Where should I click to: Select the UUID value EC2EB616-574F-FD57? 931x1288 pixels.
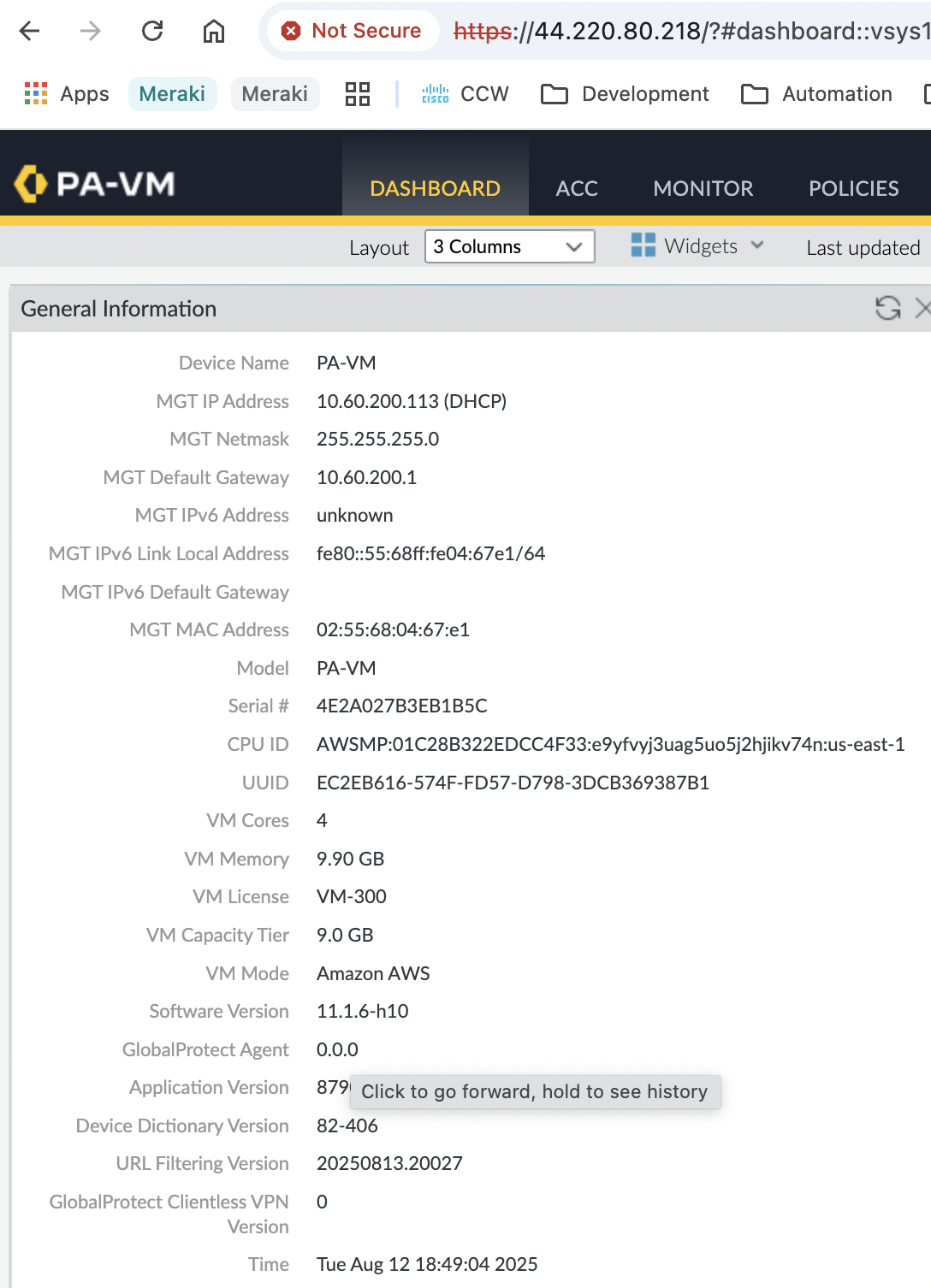pos(513,783)
